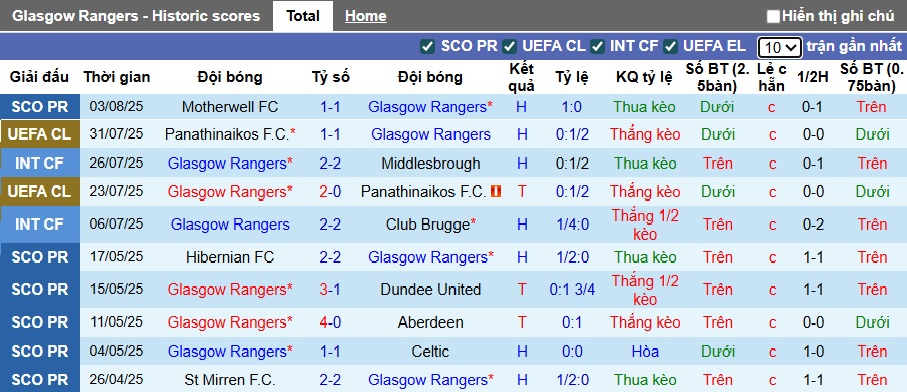Uncheck the UEFA CL filter checkbox
Viewport: 907px width, 392px height.
point(509,46)
